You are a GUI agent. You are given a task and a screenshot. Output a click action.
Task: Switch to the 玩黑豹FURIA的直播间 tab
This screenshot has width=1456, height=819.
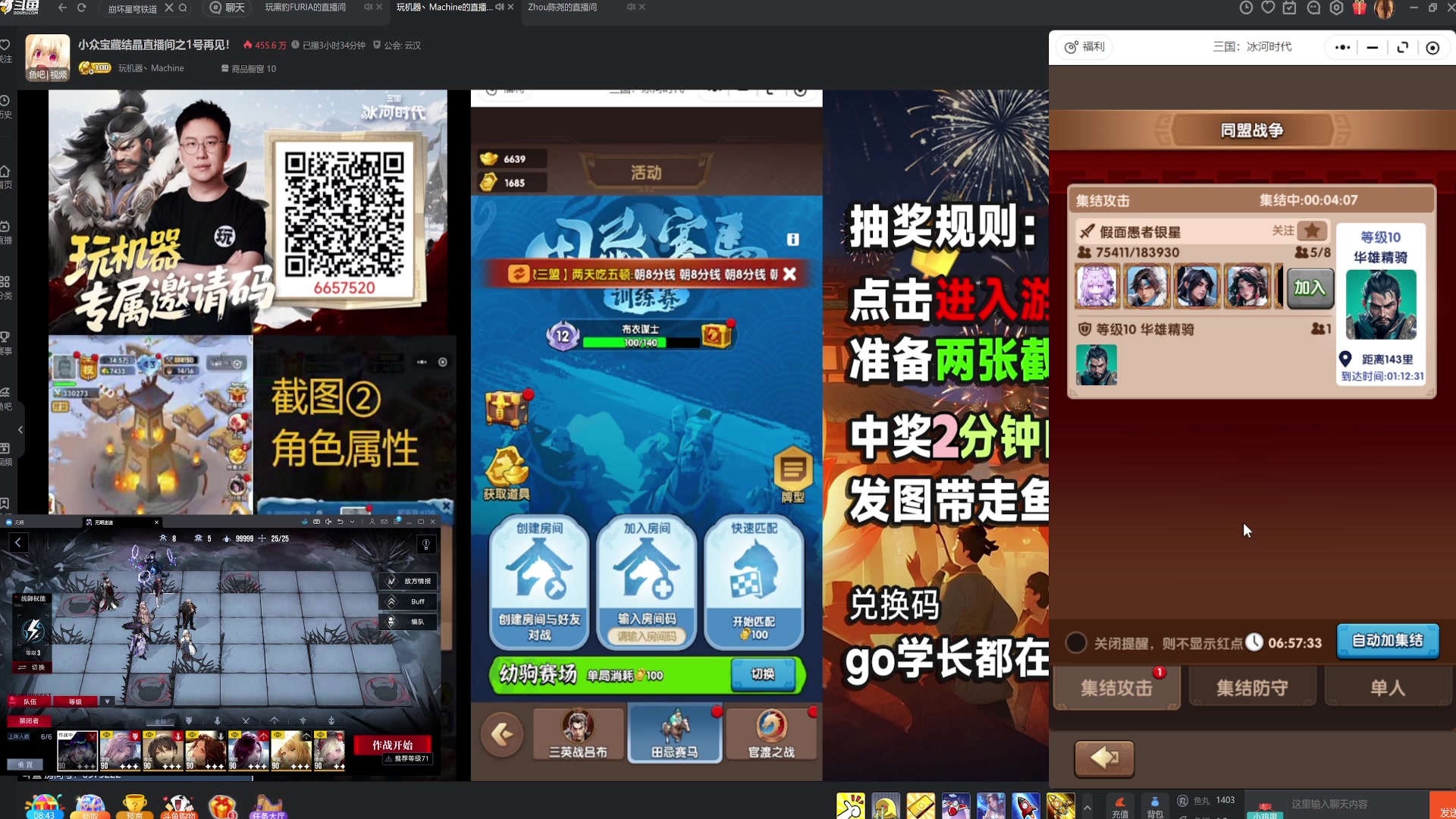[306, 8]
